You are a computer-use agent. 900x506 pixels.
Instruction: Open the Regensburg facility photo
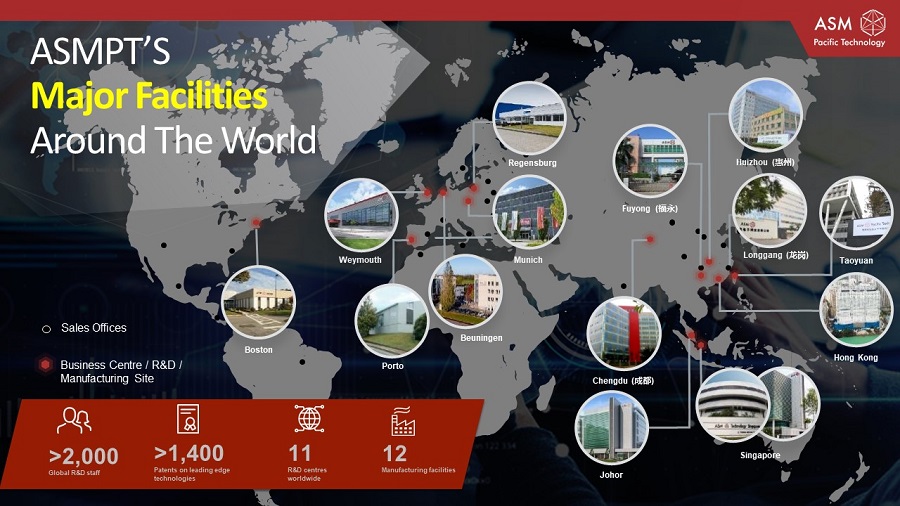(x=529, y=118)
